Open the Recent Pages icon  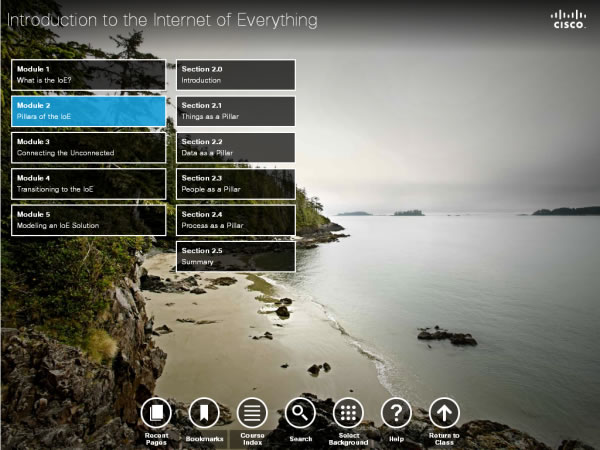click(x=156, y=412)
